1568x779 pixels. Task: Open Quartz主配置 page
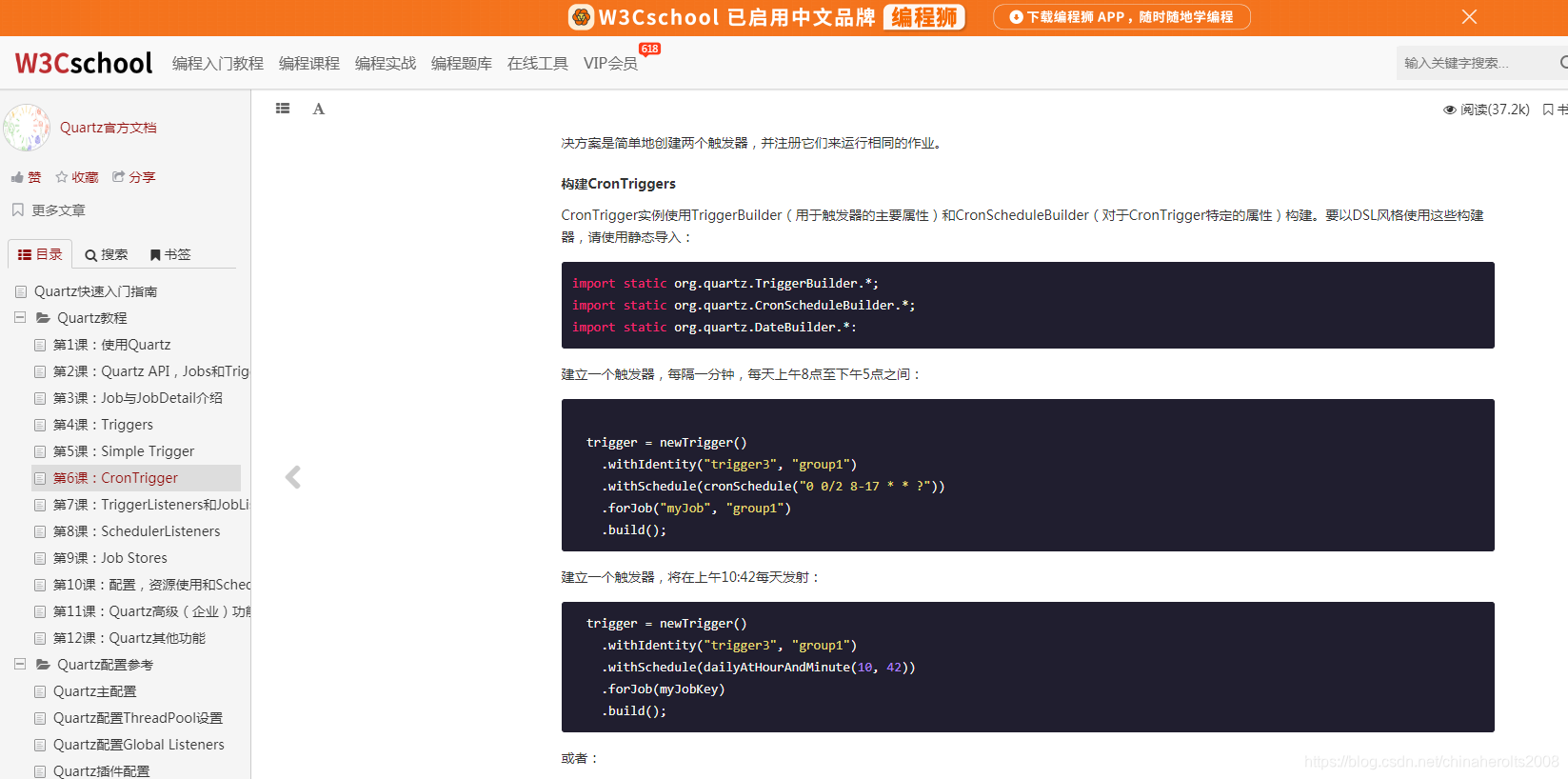coord(95,691)
